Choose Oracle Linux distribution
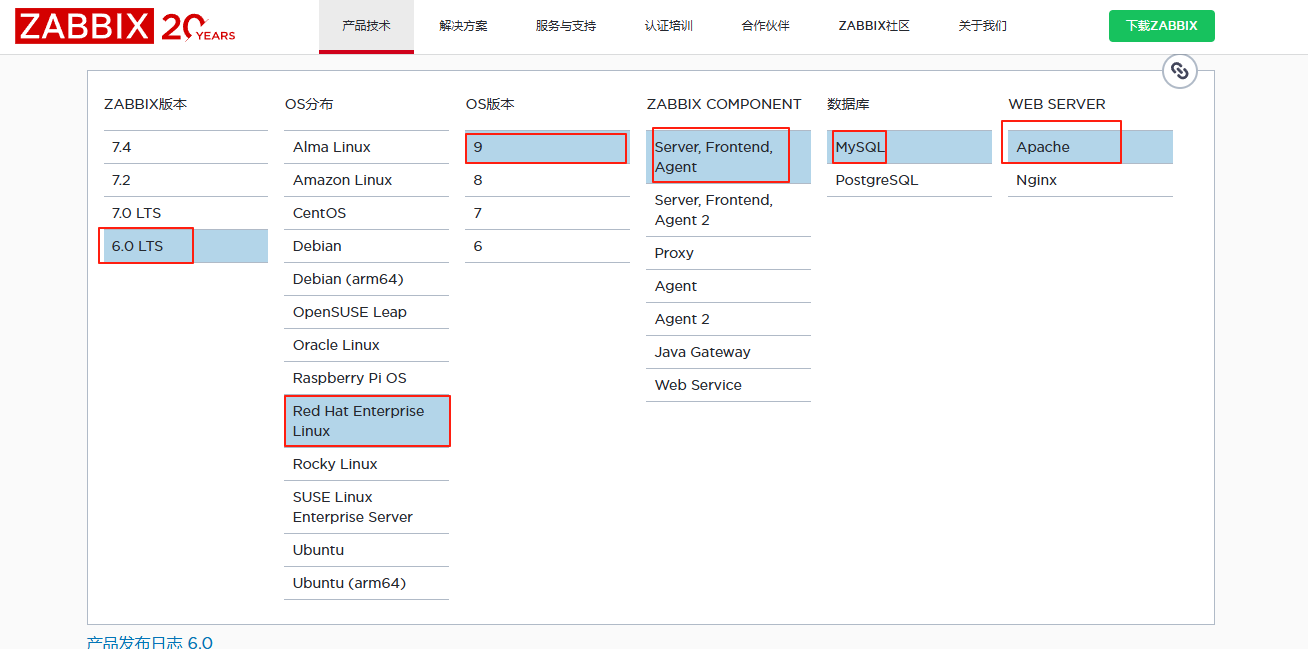Image resolution: width=1308 pixels, height=649 pixels. [367, 345]
